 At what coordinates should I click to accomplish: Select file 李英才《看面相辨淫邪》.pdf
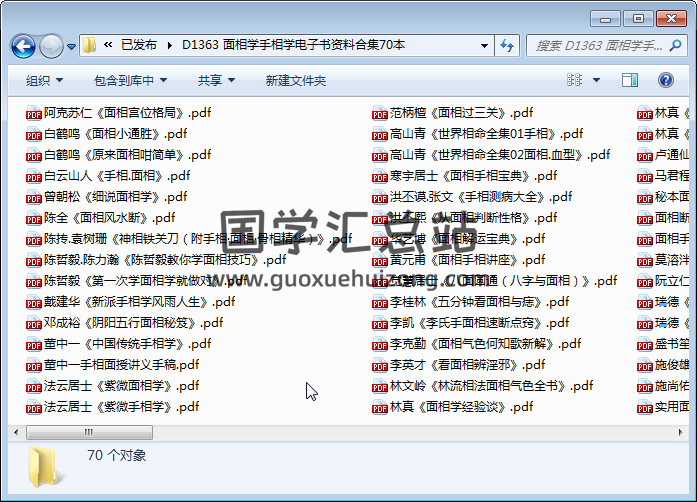coord(459,365)
